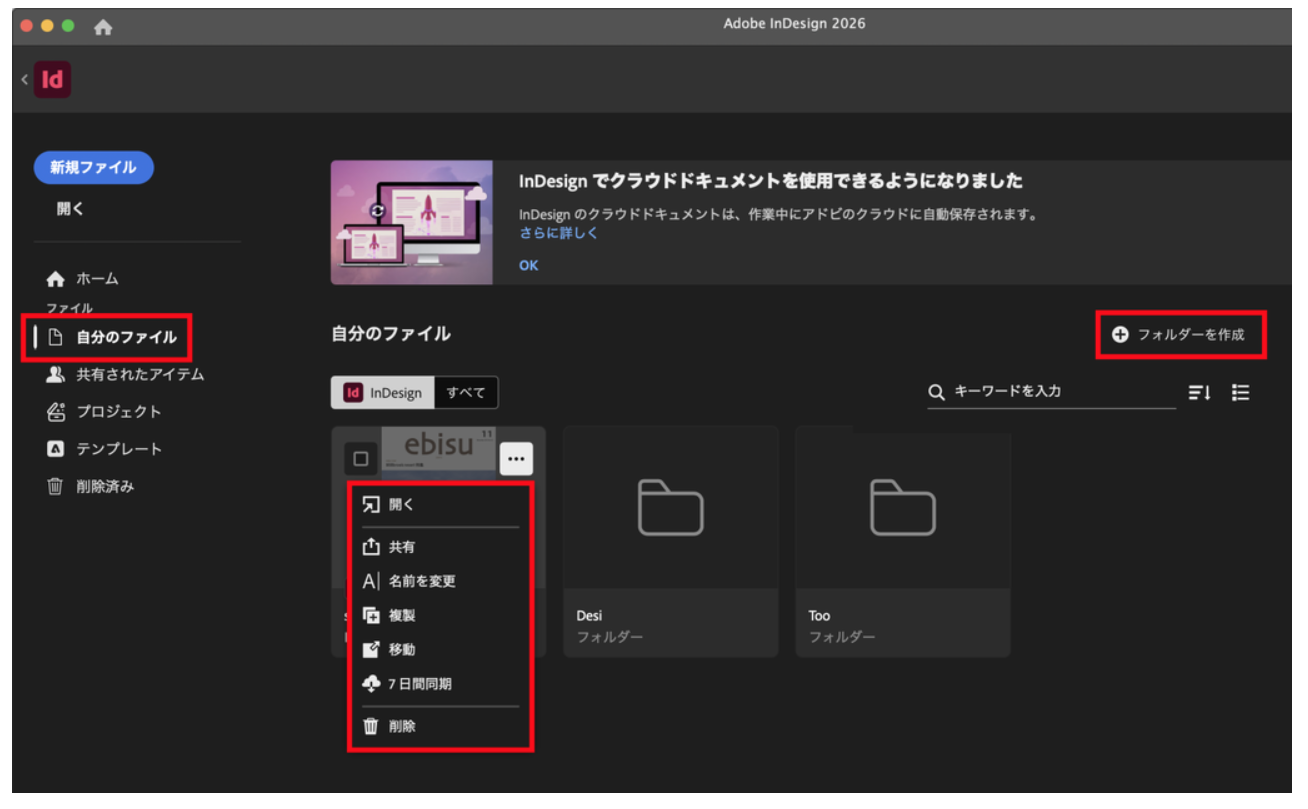Choose 名前を変更 from the context menu
Viewport: 1308px width, 809px height.
(x=422, y=581)
